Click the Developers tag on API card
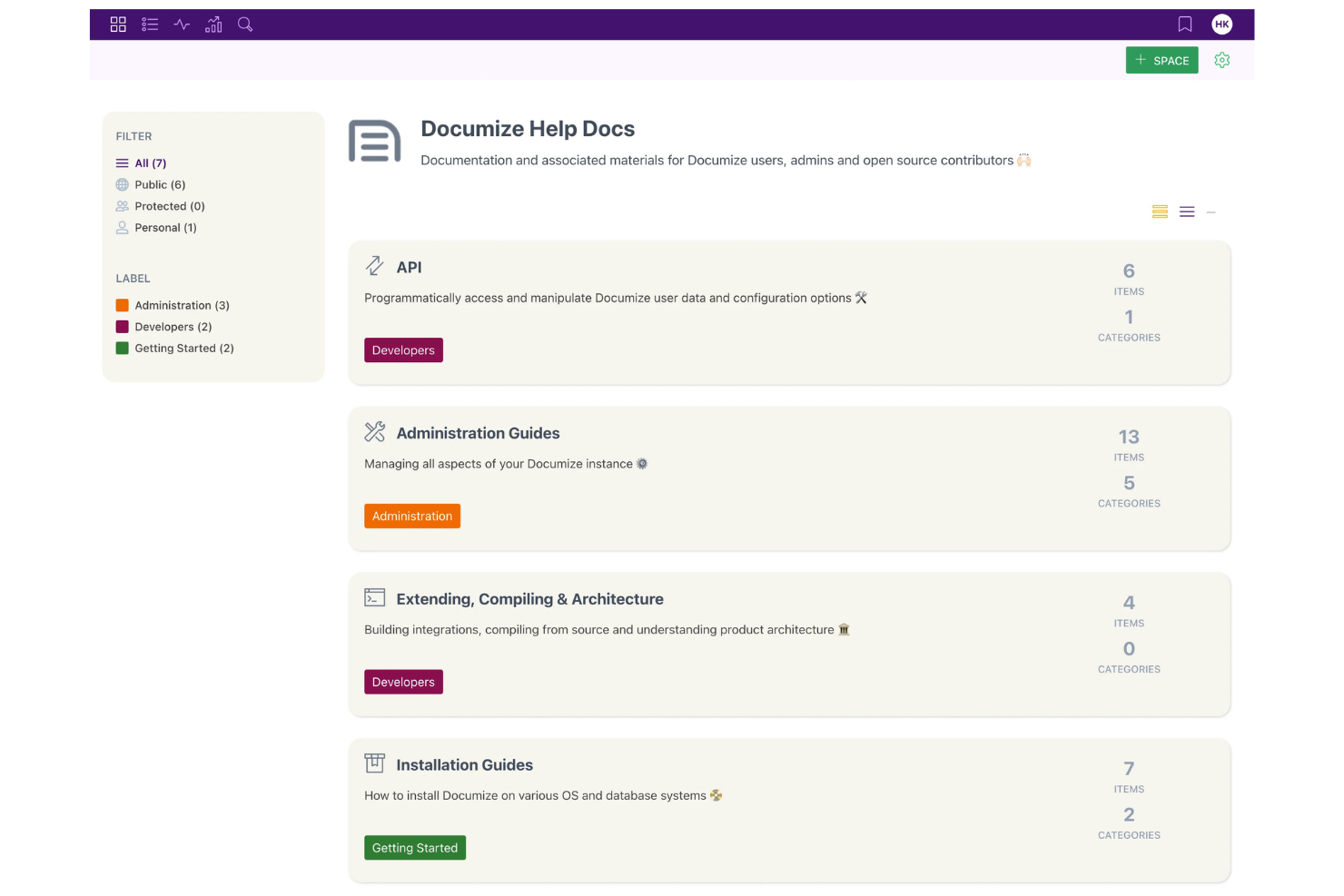Image resolution: width=1344 pixels, height=896 pixels. [x=403, y=350]
